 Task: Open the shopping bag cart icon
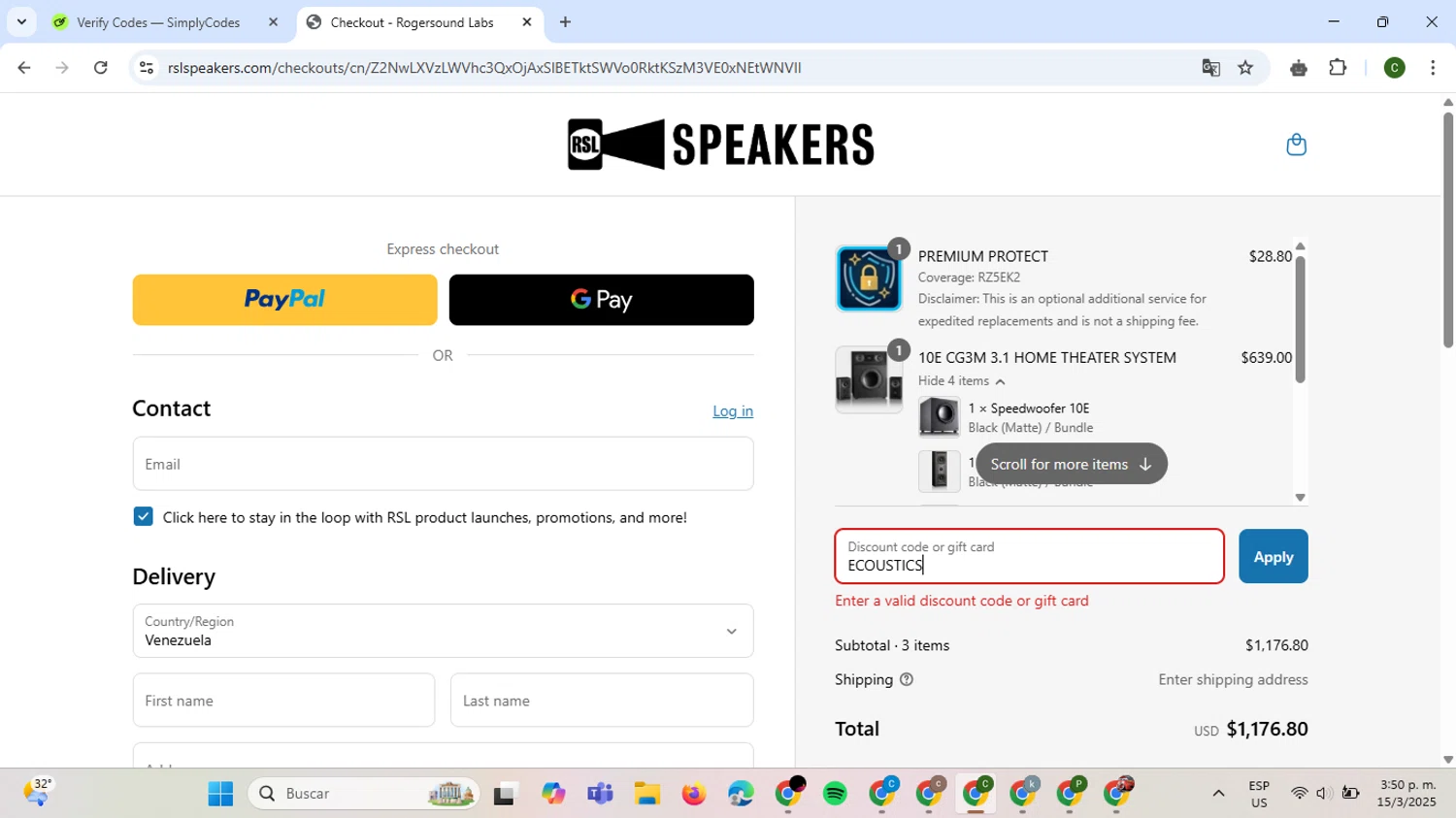click(1296, 145)
